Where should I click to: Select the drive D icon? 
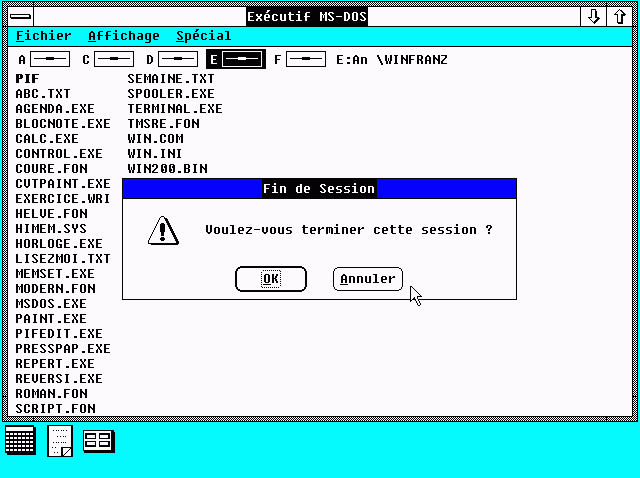177,60
